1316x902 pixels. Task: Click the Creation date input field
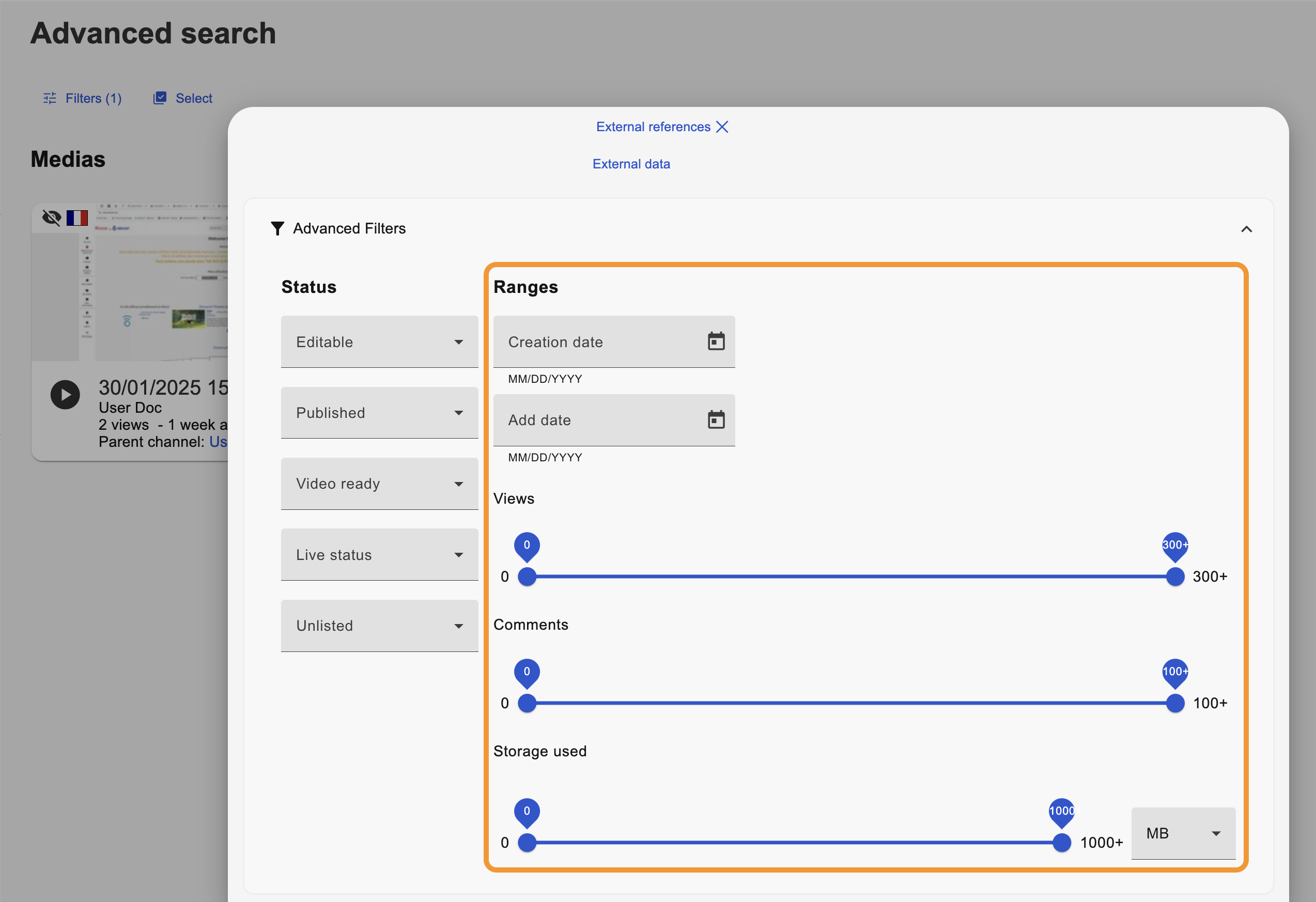pyautogui.click(x=614, y=341)
